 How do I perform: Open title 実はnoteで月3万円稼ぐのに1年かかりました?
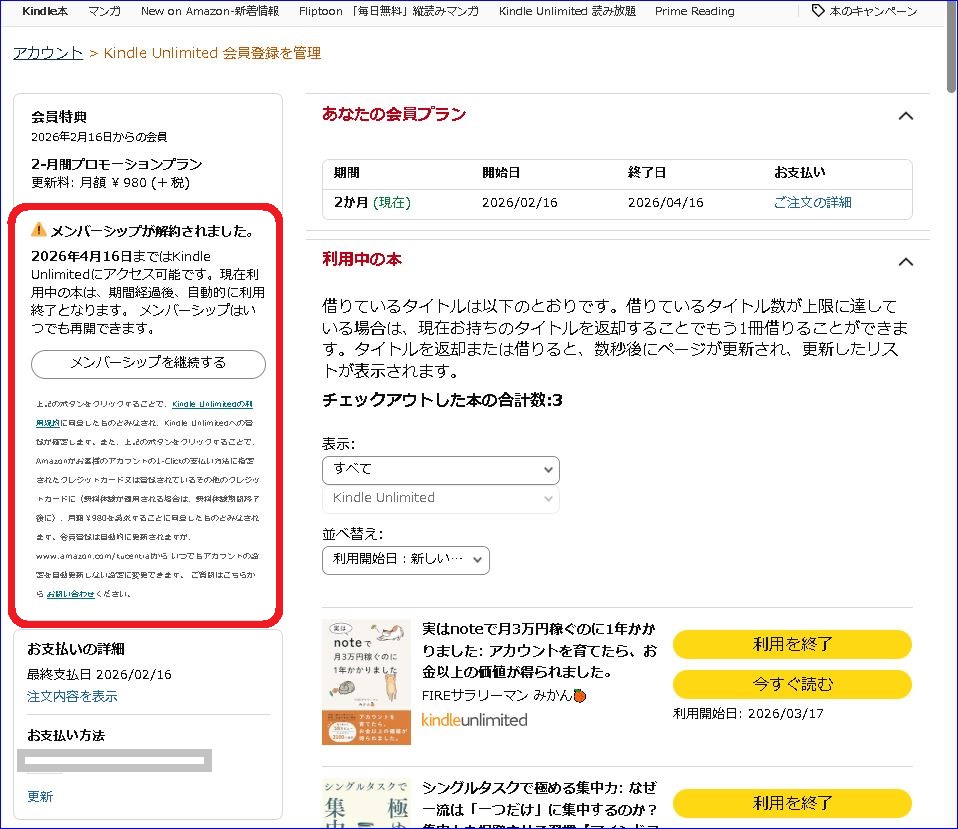pos(539,651)
